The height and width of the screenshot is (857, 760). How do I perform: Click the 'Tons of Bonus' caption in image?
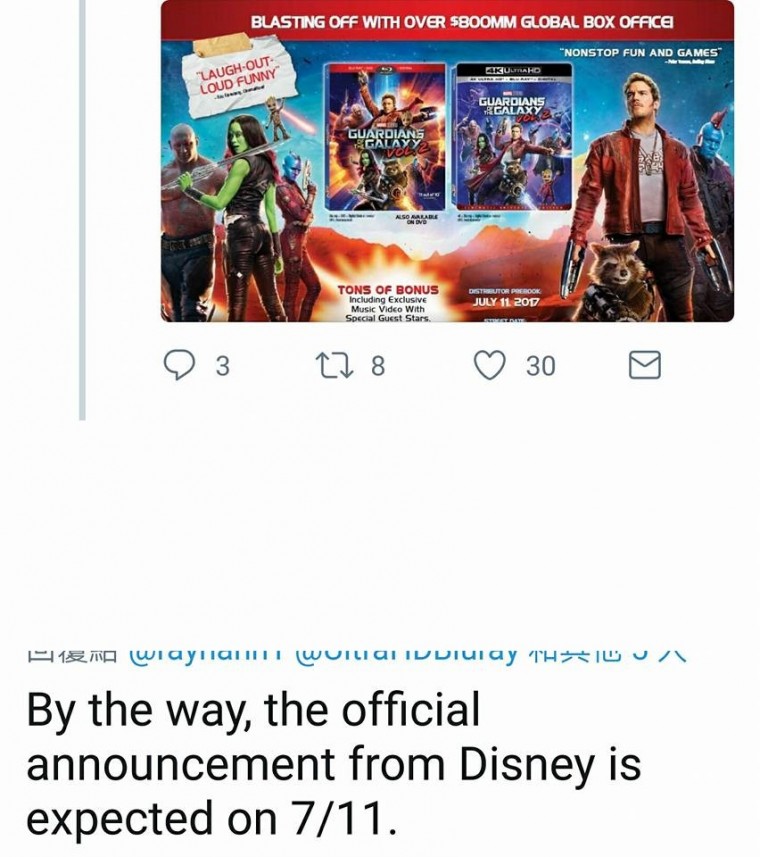[x=387, y=289]
